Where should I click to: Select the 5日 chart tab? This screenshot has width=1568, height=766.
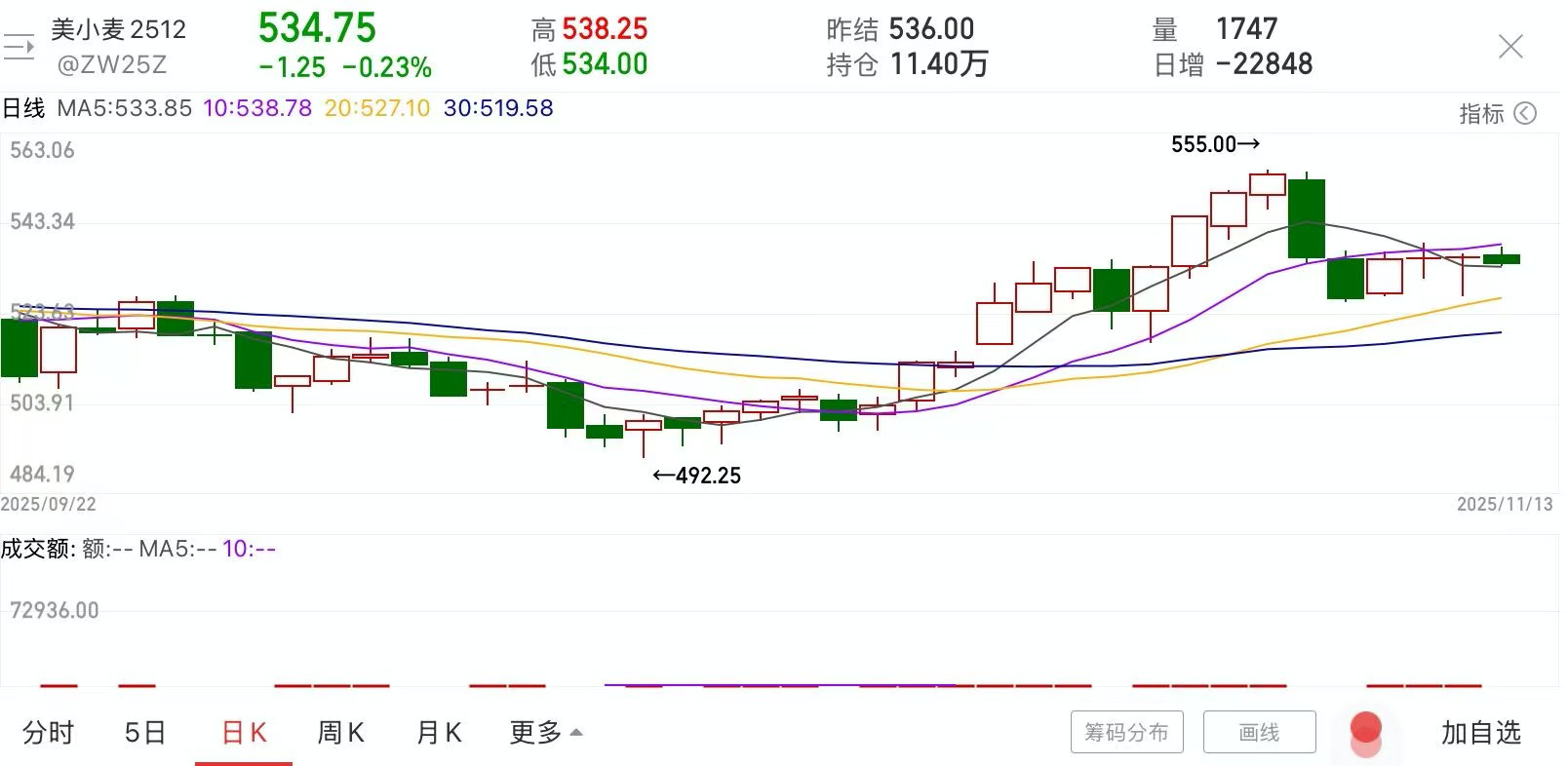point(145,732)
